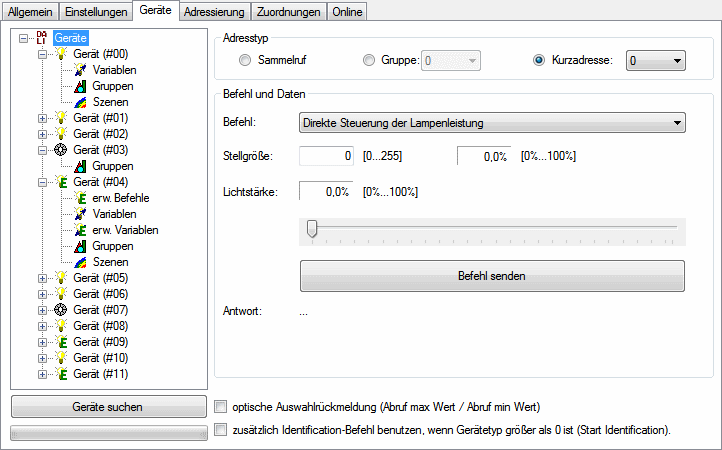Screen dimensions: 722x450
Task: Click the root Geräte network icon
Action: 43,38
